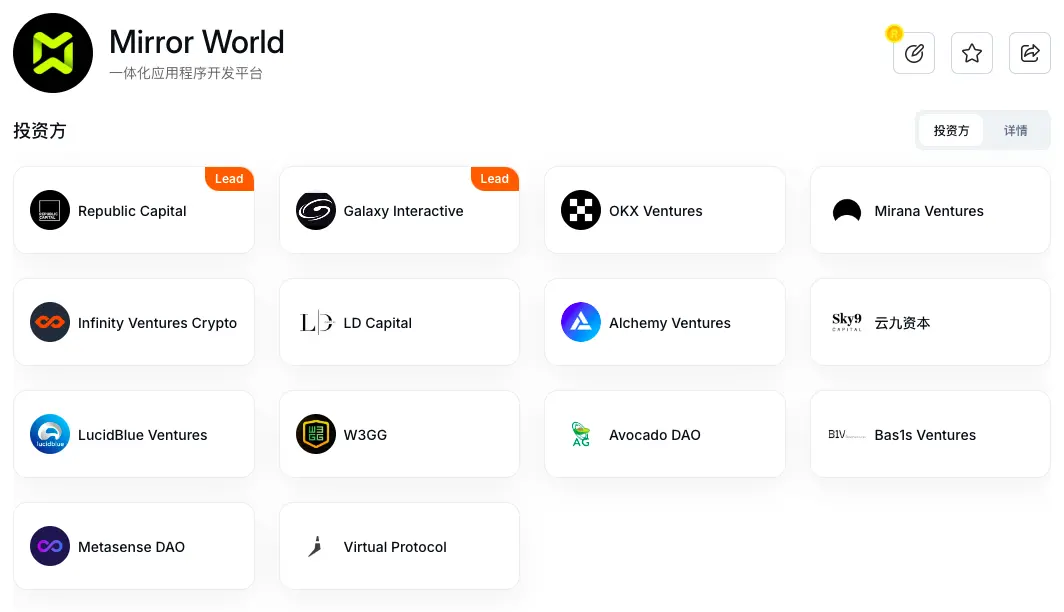This screenshot has width=1064, height=612.
Task: Switch to the 详情 tab
Action: [1015, 131]
